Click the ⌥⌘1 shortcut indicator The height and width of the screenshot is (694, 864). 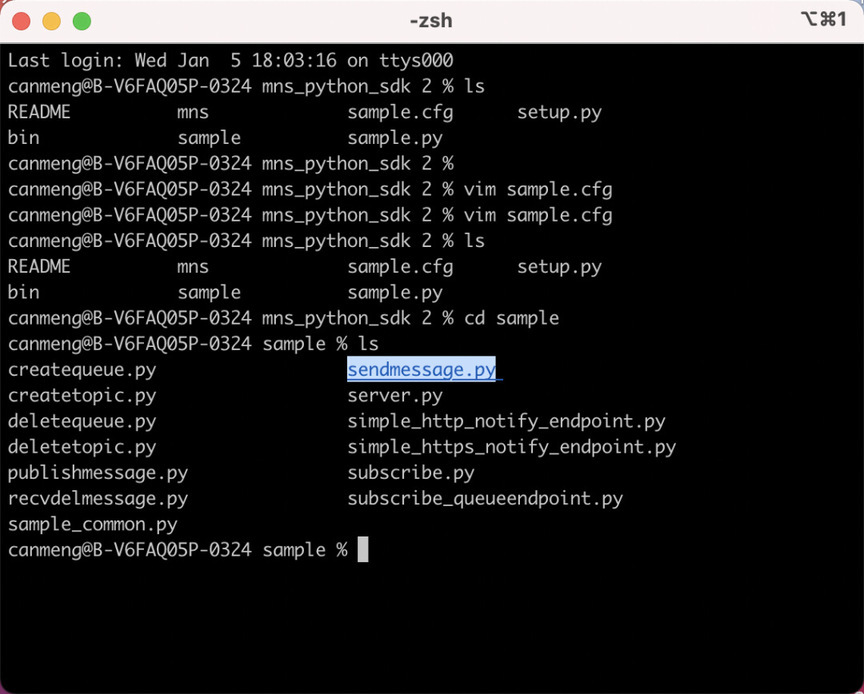[823, 19]
